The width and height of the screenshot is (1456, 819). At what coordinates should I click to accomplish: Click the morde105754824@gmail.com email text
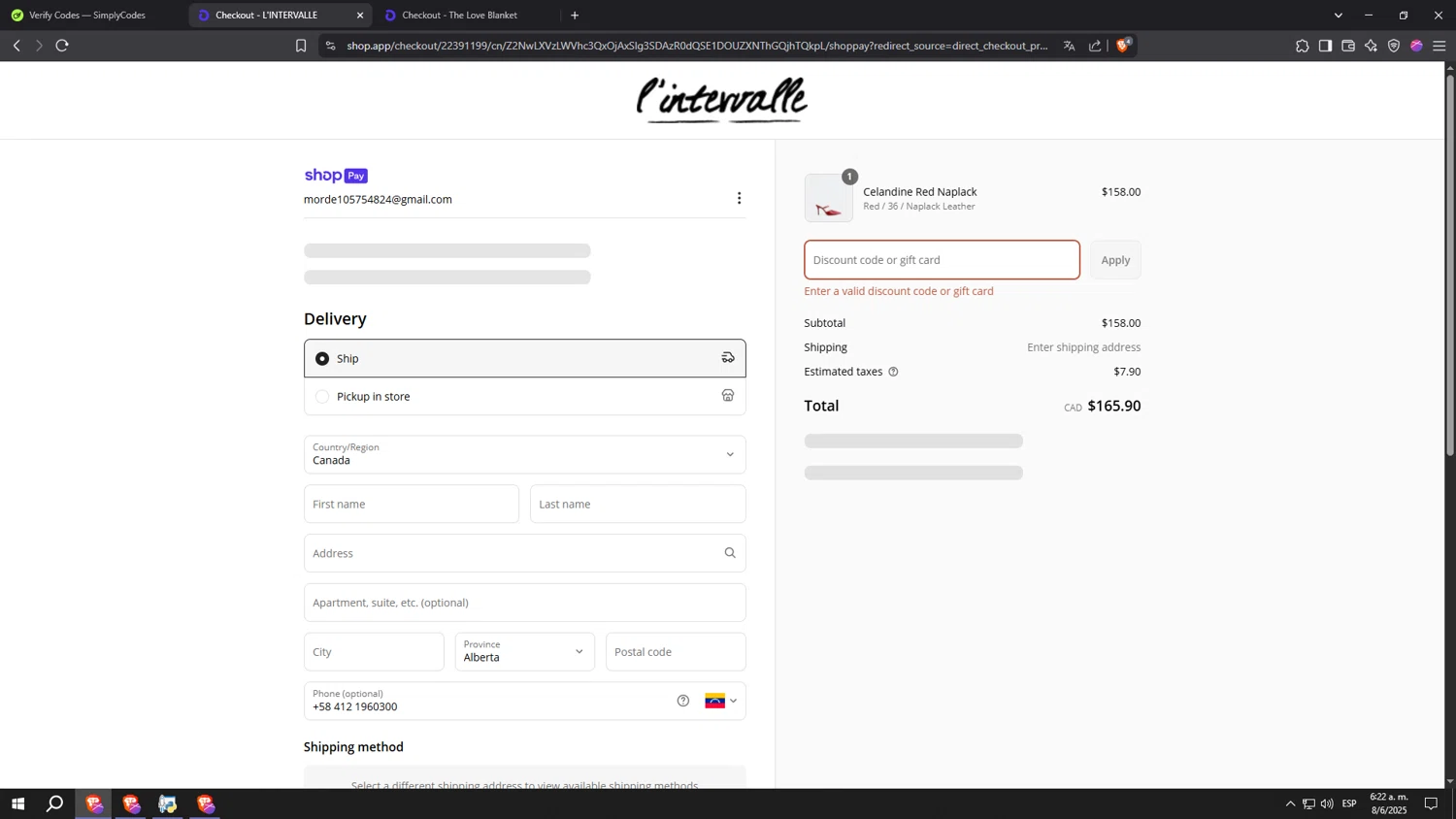tap(378, 200)
